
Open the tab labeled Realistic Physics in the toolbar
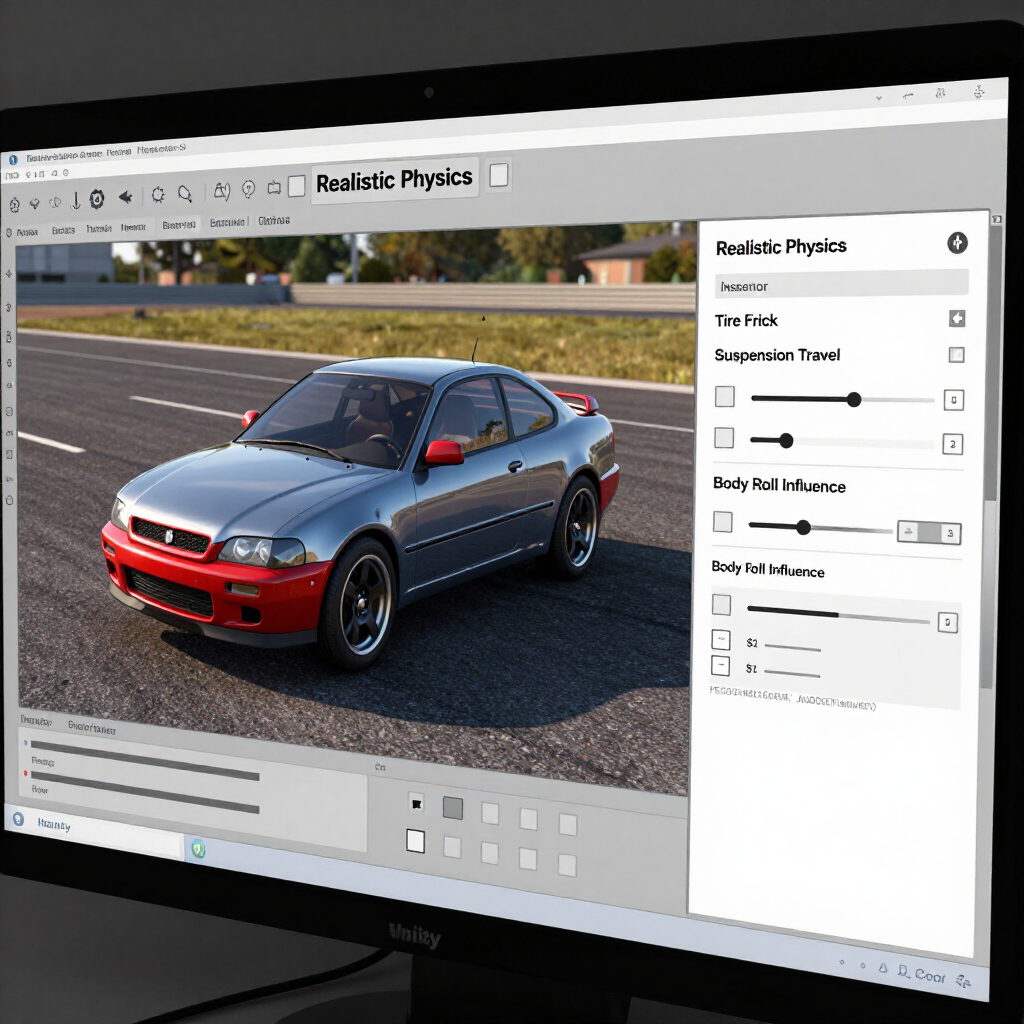(394, 180)
